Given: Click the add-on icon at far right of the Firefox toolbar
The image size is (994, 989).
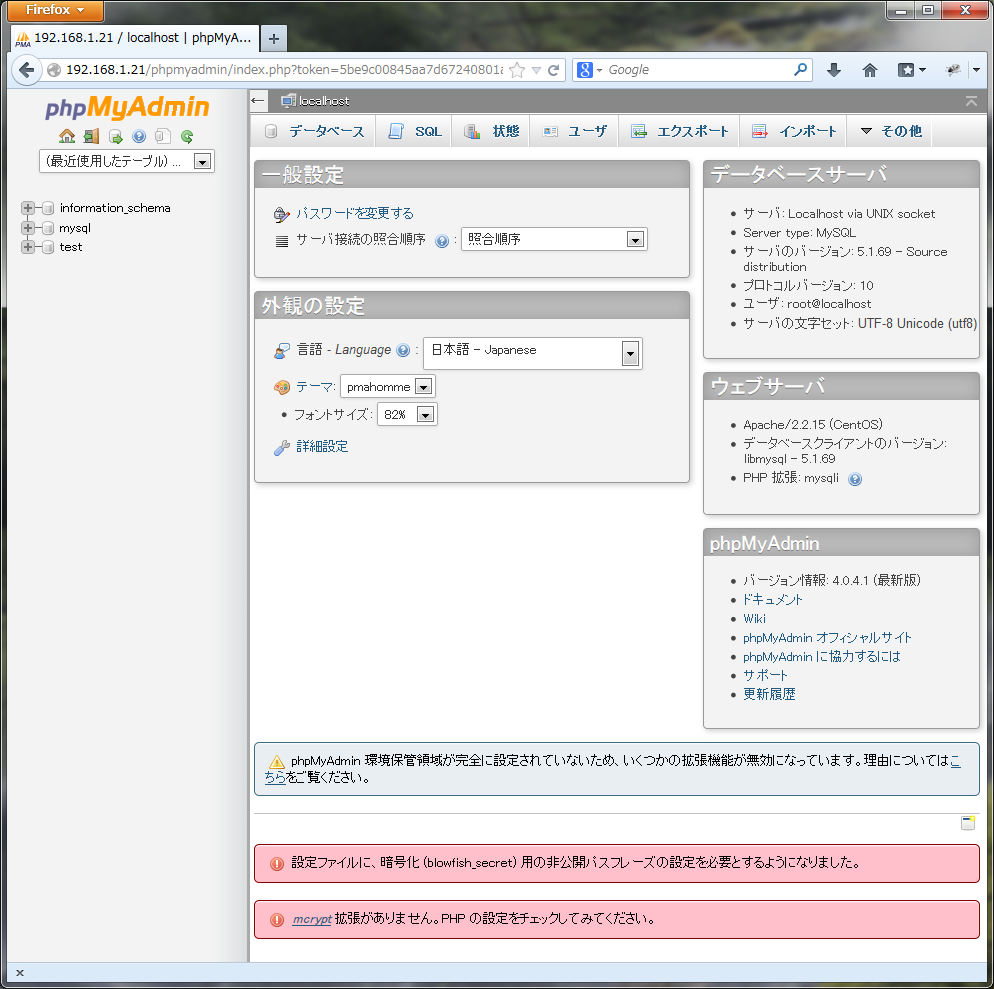Looking at the screenshot, I should pos(953,70).
